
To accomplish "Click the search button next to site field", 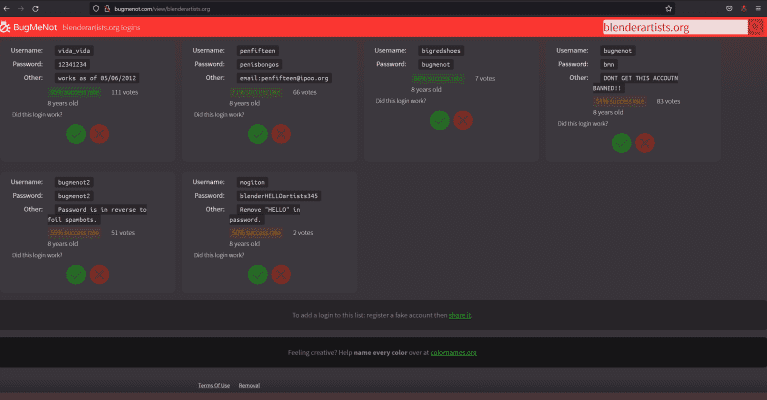I will [756, 27].
